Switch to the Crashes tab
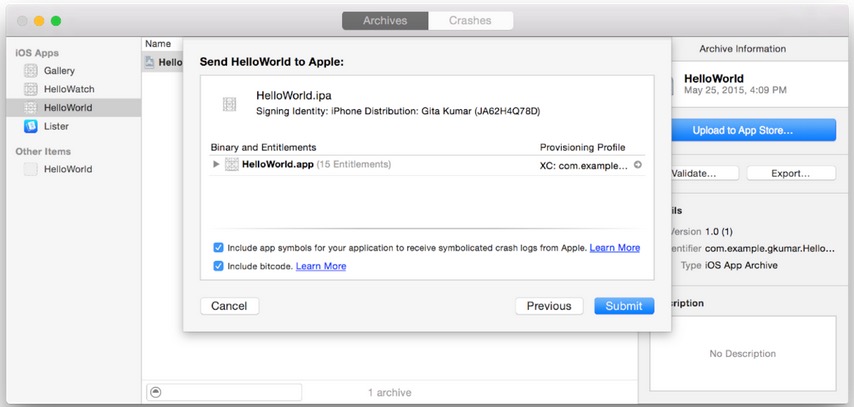 pos(470,20)
